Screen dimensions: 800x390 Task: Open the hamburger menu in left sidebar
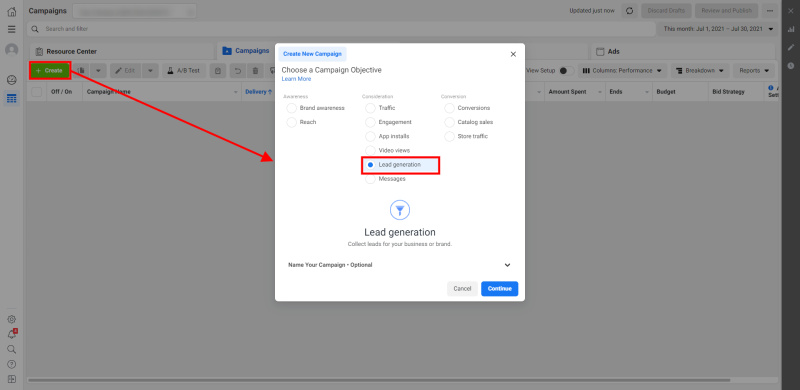click(11, 30)
